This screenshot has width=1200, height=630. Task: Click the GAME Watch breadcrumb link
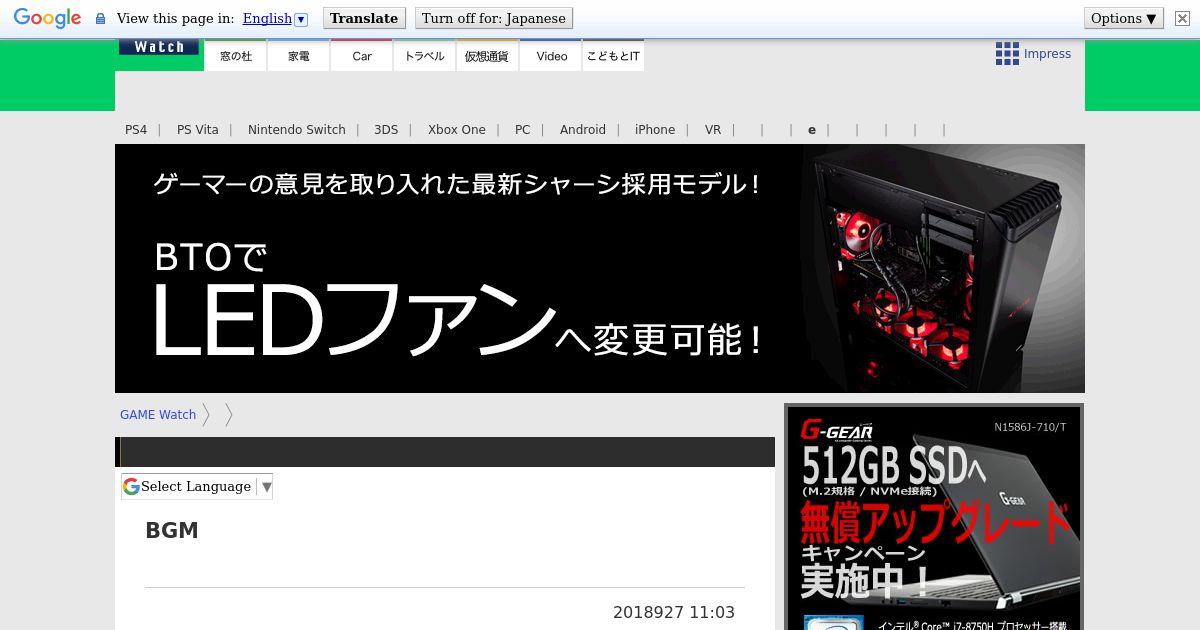point(158,415)
